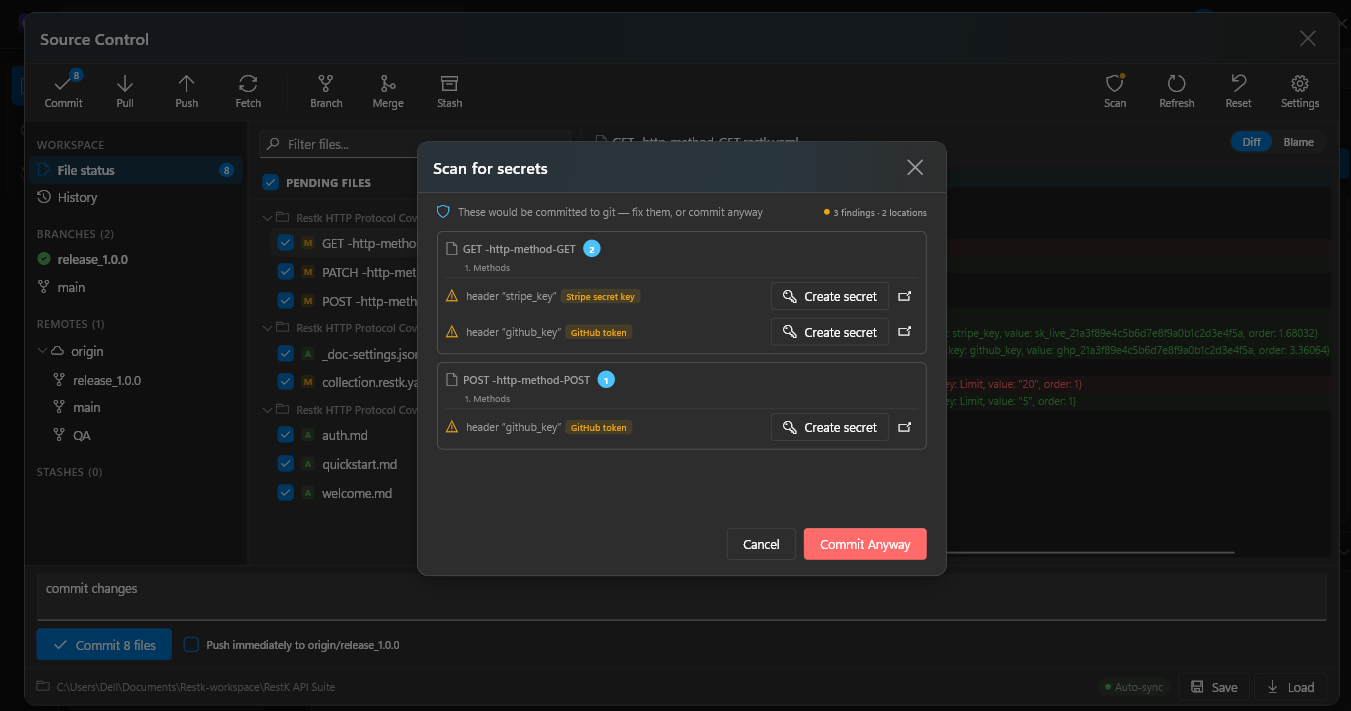This screenshot has height=711, width=1351.
Task: Click the Commit Anyway button
Action: [865, 544]
